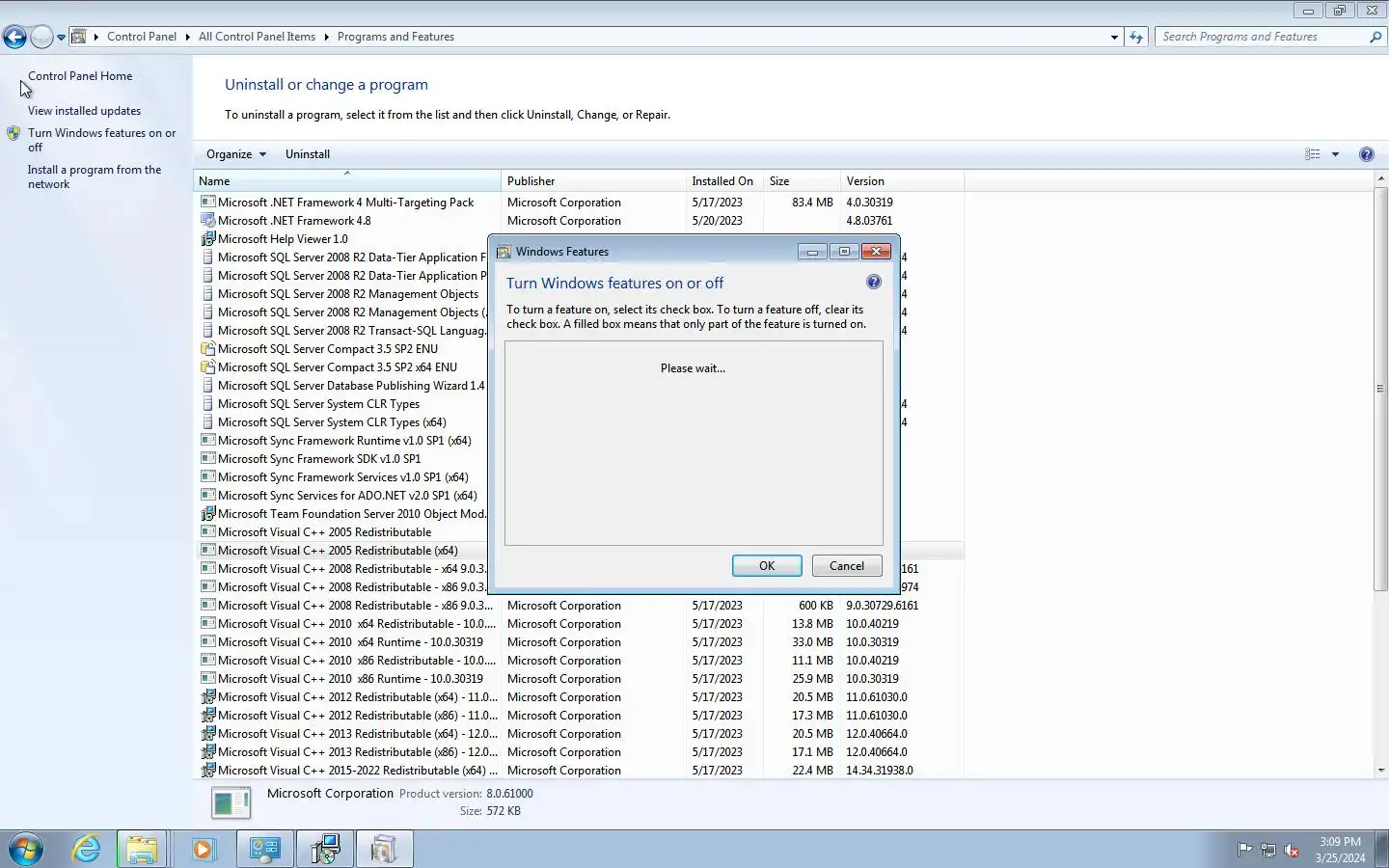Click SQL Server Compact 3.5 SP2 ENU icon
The image size is (1389, 868).
(x=207, y=349)
